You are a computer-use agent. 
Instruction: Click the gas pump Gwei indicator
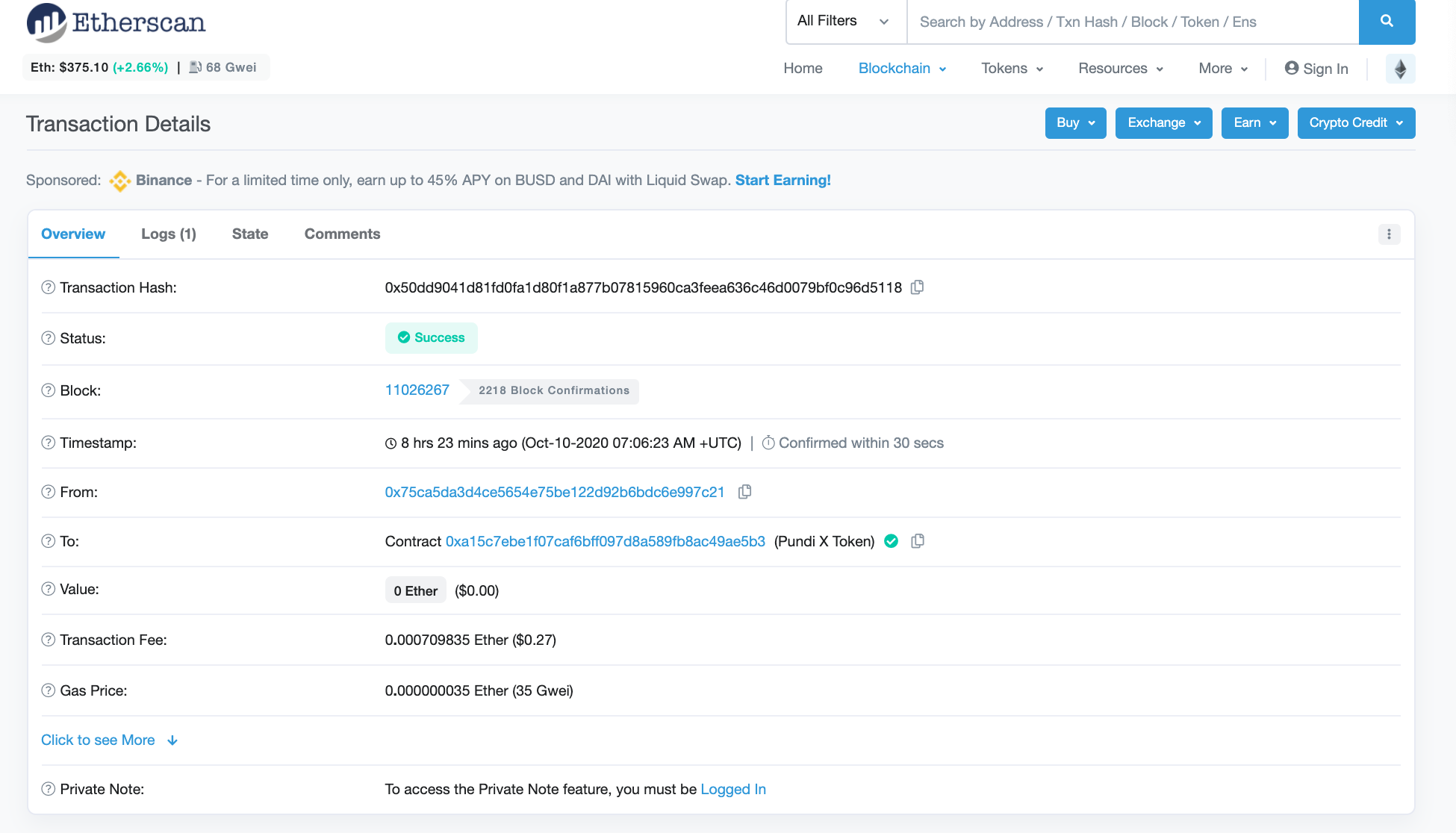click(223, 67)
